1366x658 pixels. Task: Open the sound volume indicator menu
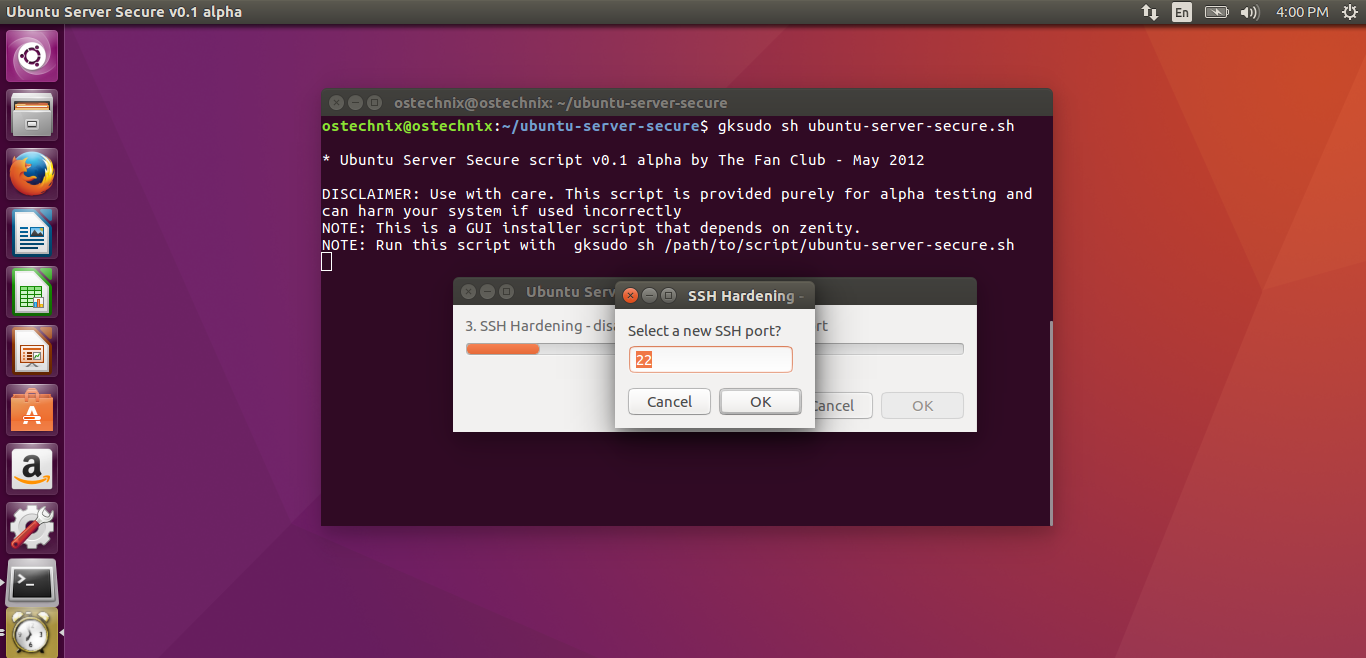coord(1249,12)
